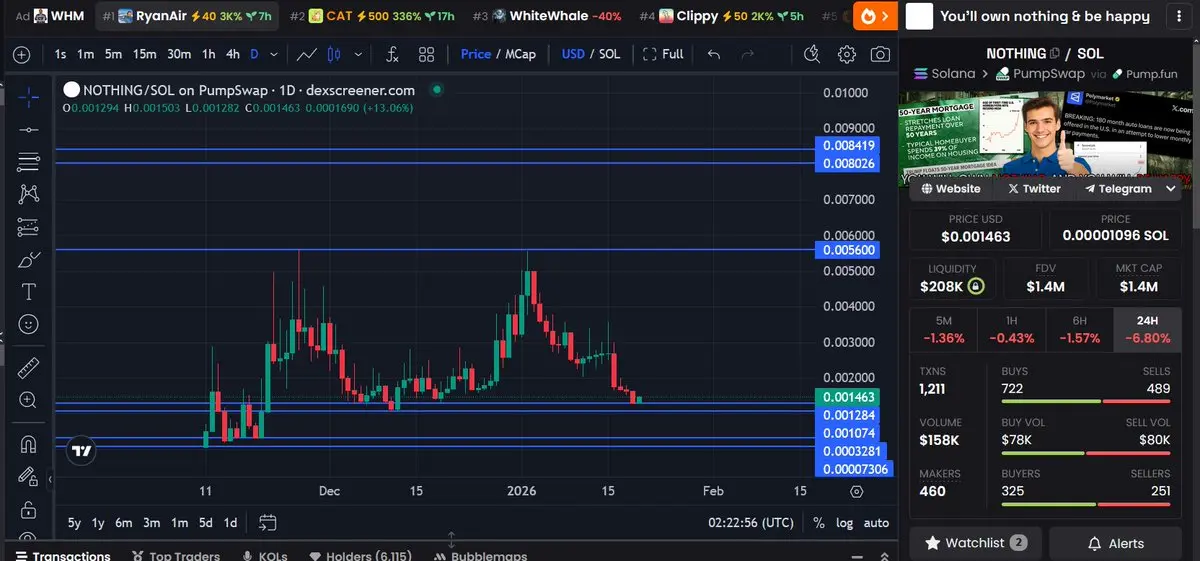
Task: Toggle log scale on price axis
Action: (845, 522)
